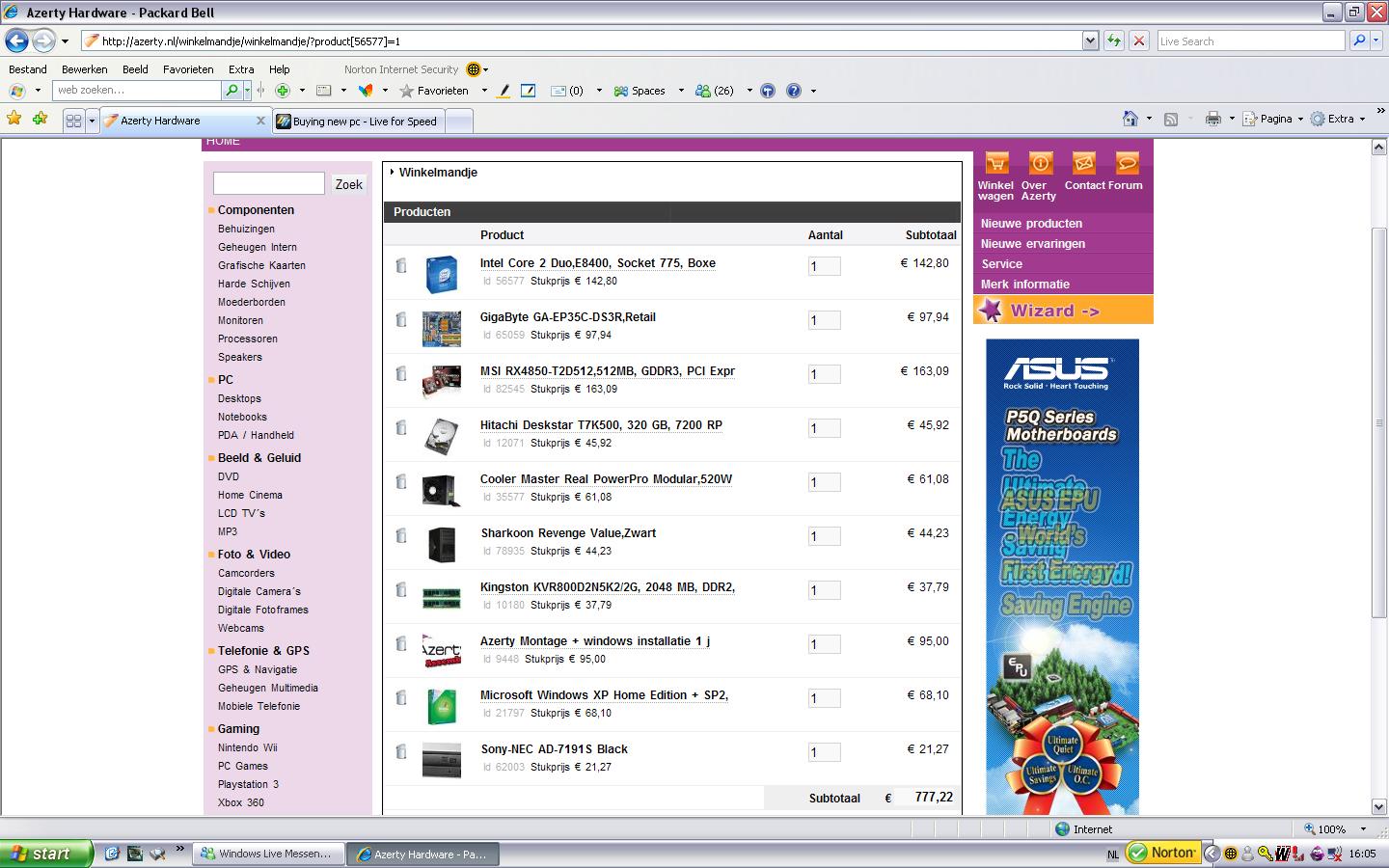
Task: Open the print options dropdown arrow
Action: coord(1232,119)
